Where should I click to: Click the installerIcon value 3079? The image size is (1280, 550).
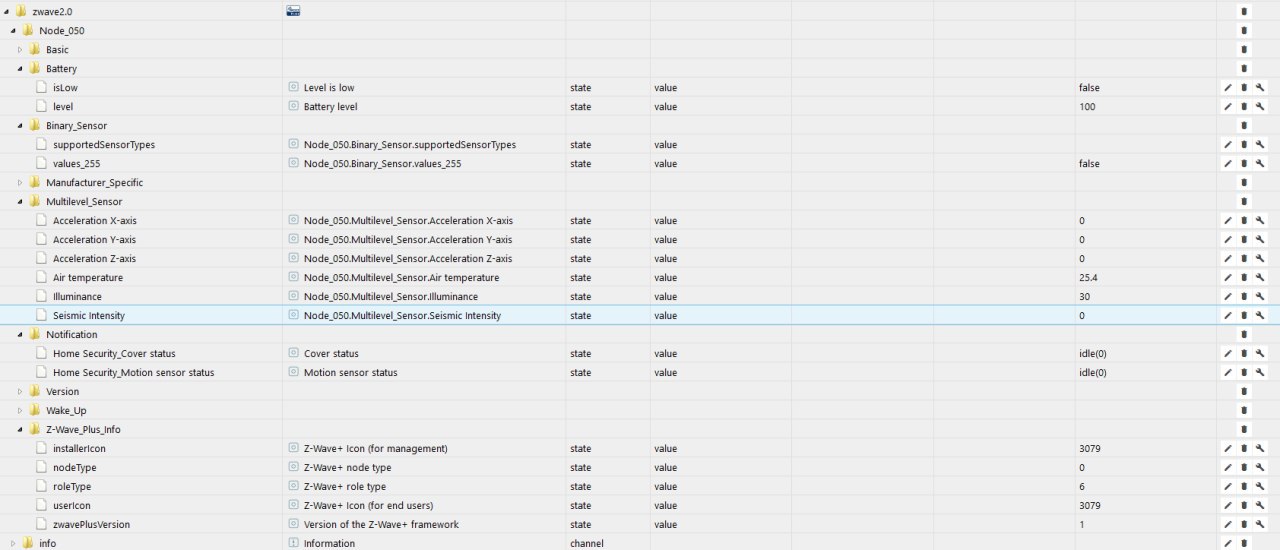(1090, 449)
